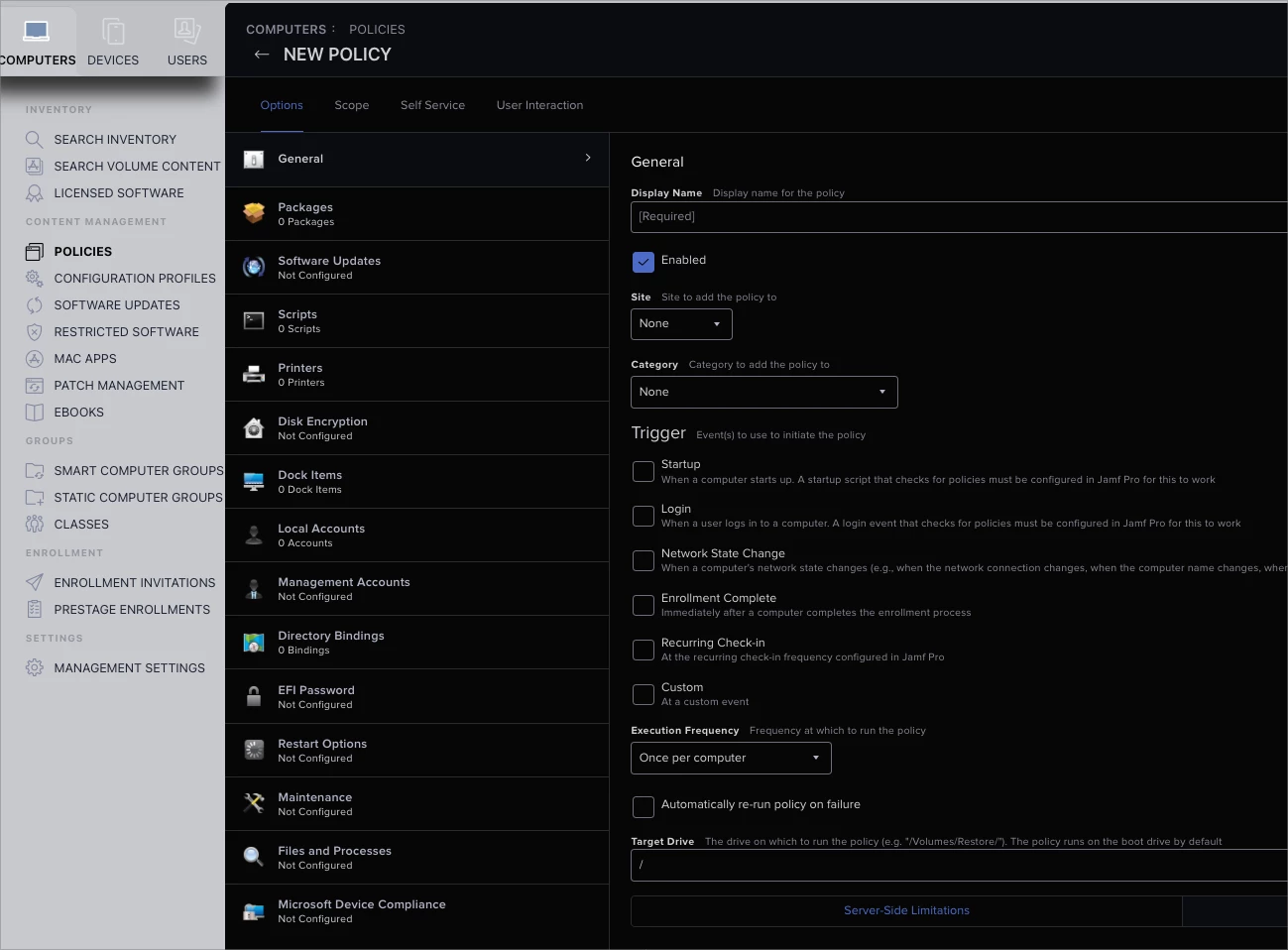
Task: Open Restart Options payload
Action: click(417, 751)
